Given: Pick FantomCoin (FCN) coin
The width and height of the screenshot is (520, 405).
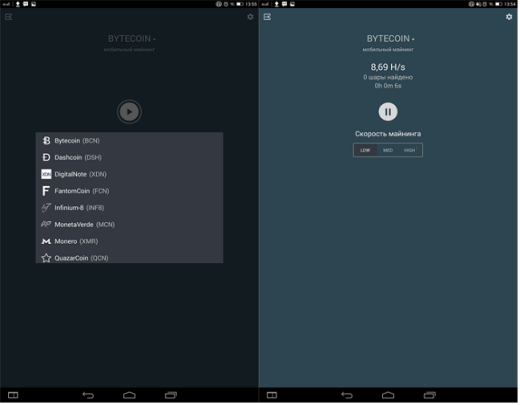Looking at the screenshot, I should click(x=129, y=191).
